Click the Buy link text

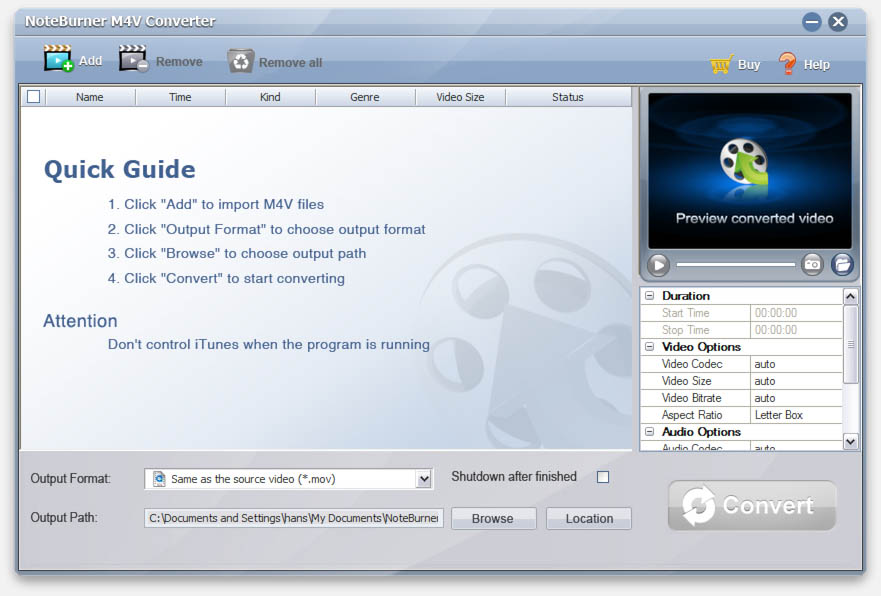click(x=749, y=65)
